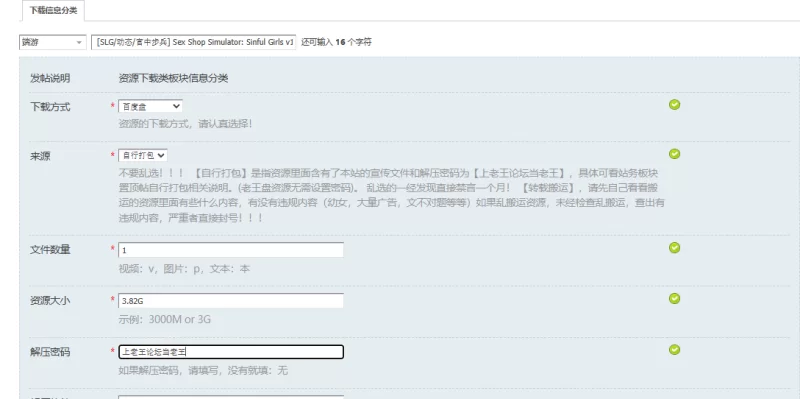Click the hint 如果解压密码，请填写，没有就填：无
This screenshot has width=800, height=399.
203,371
